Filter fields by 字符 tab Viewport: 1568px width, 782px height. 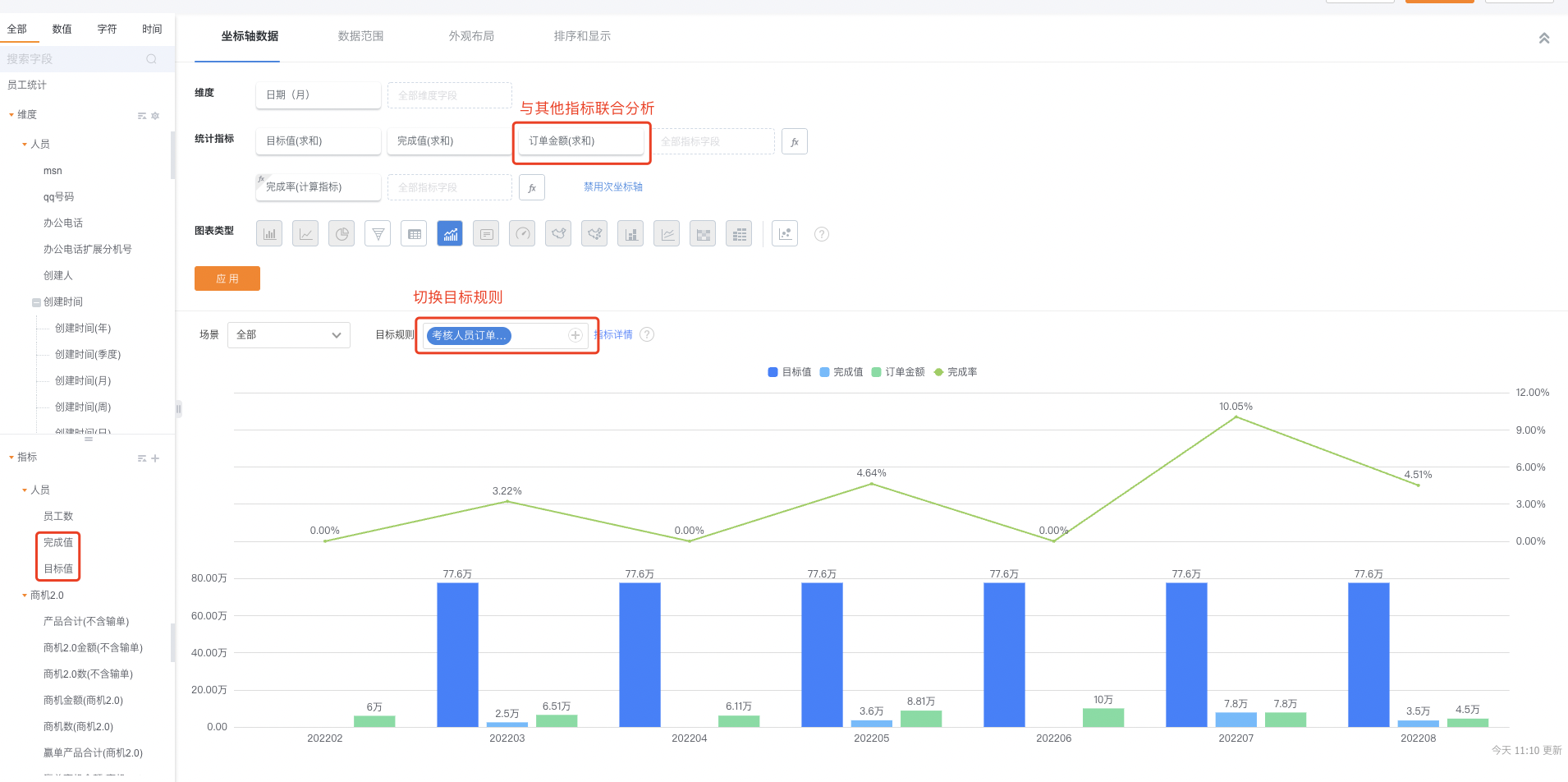click(x=108, y=29)
